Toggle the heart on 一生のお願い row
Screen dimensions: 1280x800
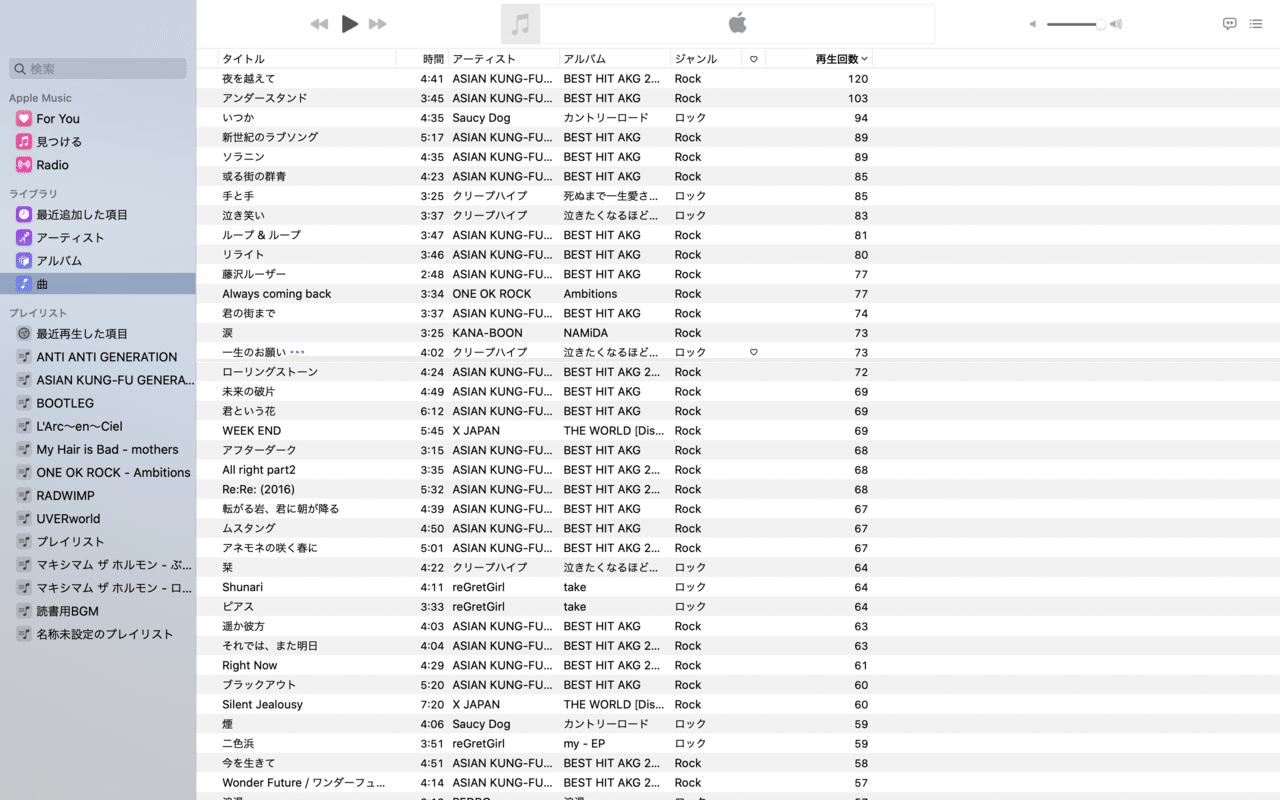754,352
